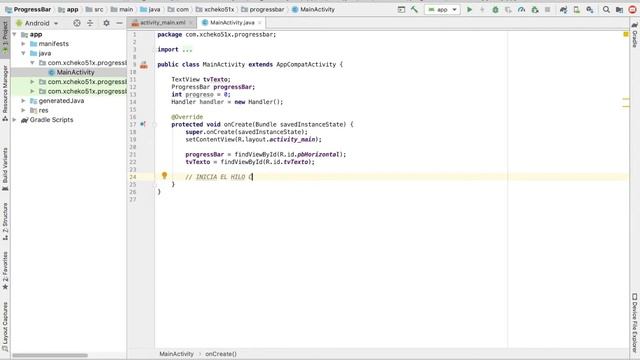Click Run with Coverage icon
The height and width of the screenshot is (360, 640).
tap(508, 9)
